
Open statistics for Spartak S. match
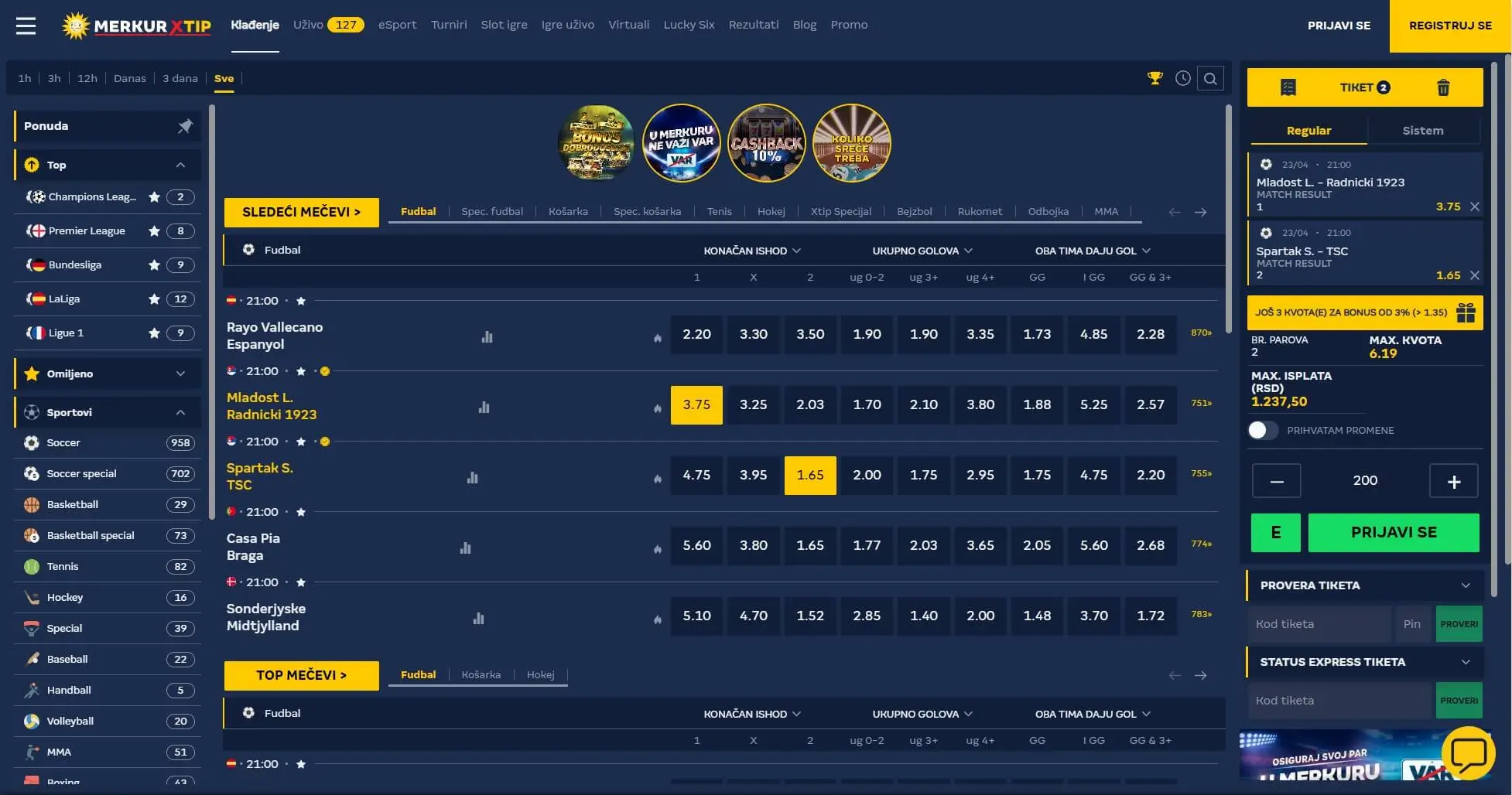point(472,477)
